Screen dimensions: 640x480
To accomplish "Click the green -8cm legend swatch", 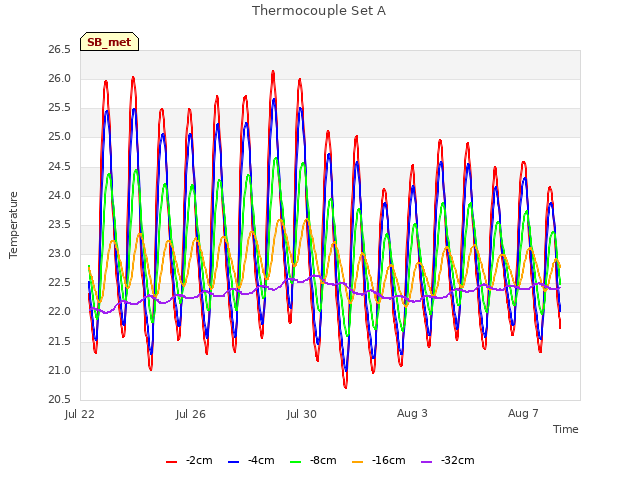I will 296,462.
